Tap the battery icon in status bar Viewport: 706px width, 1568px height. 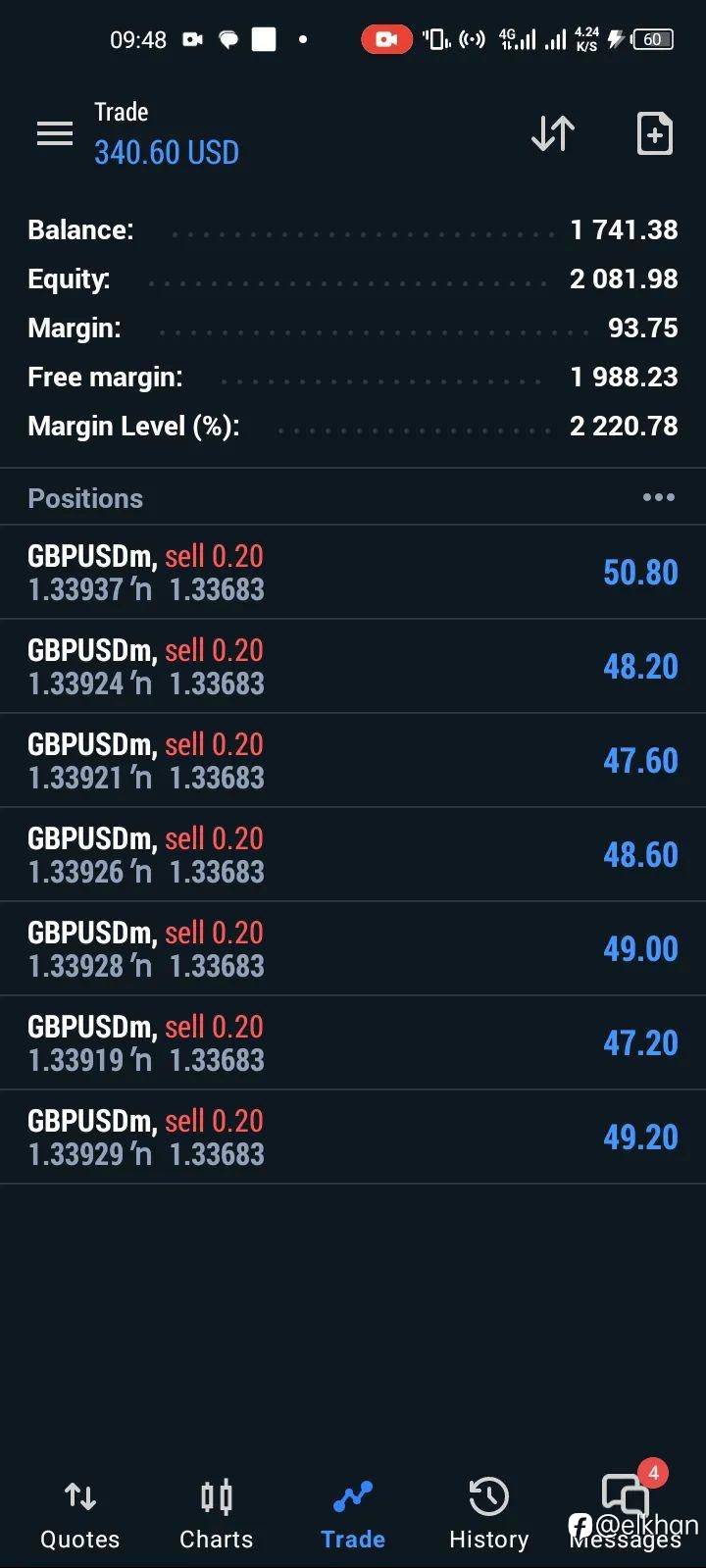tap(653, 39)
